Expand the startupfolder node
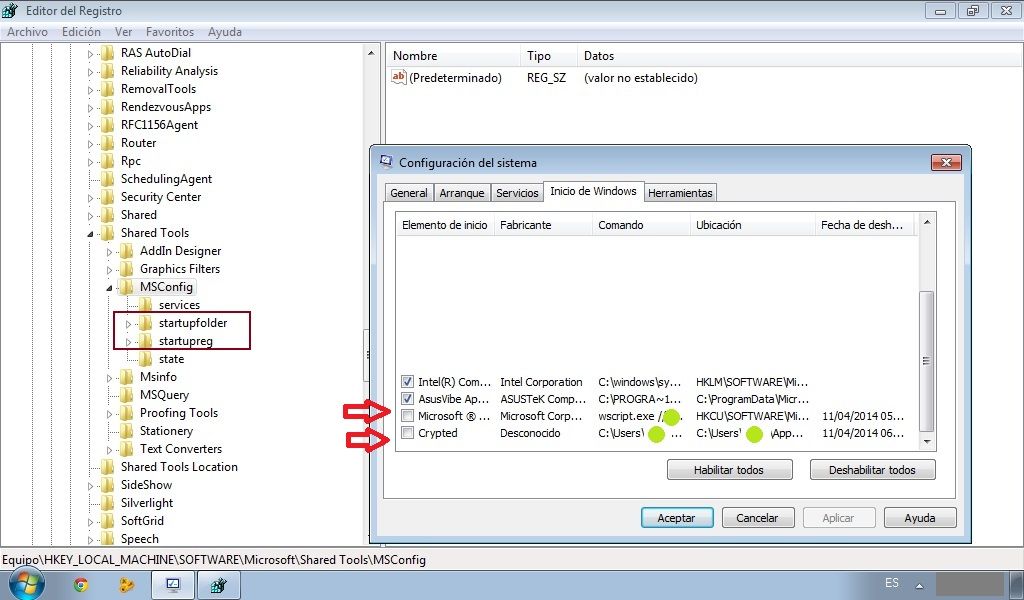 pos(128,324)
